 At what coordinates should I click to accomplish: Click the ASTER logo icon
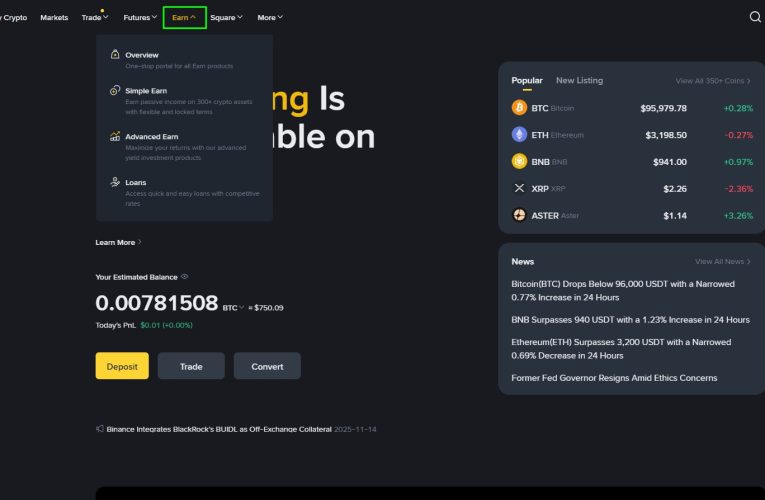519,215
